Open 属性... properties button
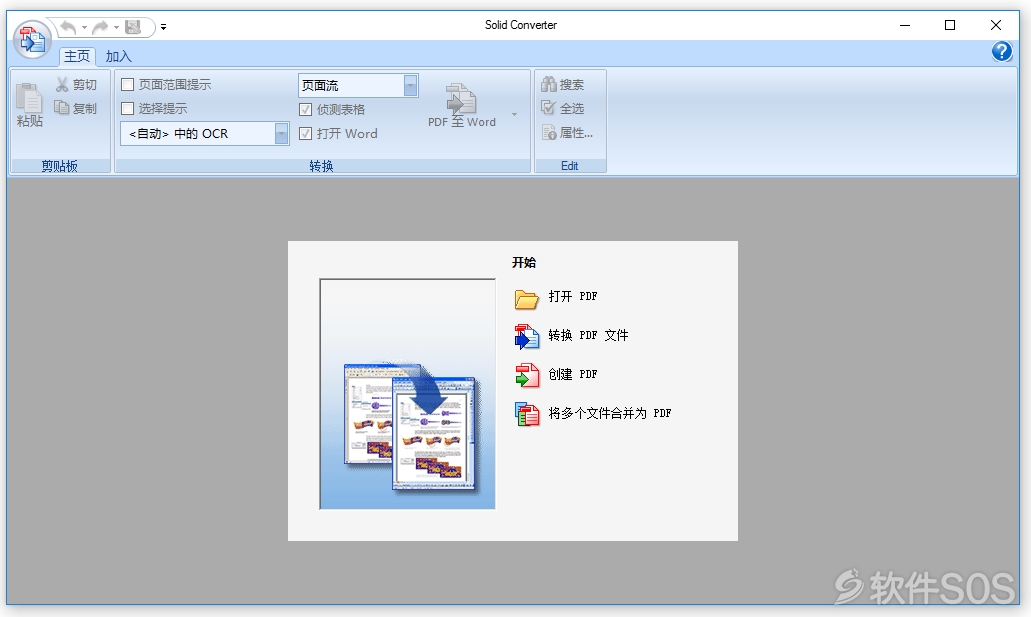 tap(567, 133)
